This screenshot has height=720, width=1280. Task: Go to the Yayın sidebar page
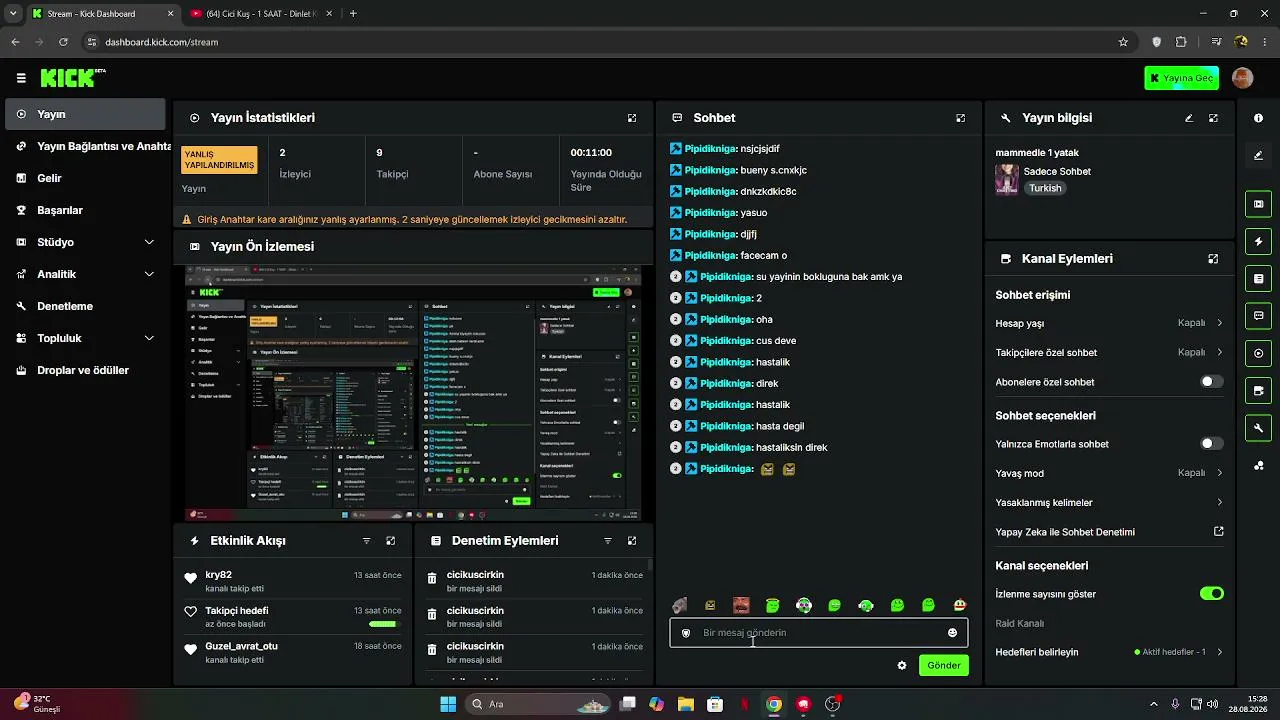[84, 114]
